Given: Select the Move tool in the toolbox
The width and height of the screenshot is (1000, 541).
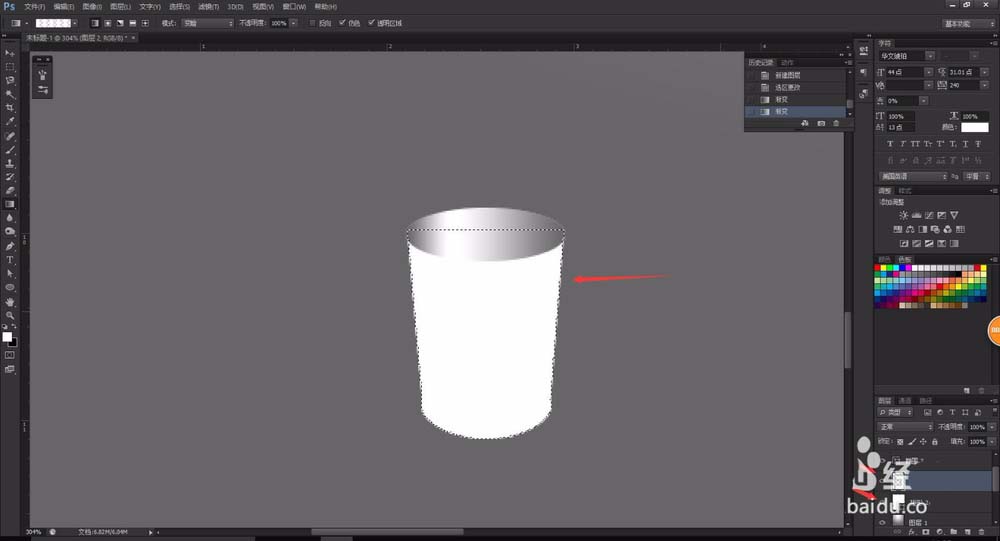Looking at the screenshot, I should coord(10,52).
